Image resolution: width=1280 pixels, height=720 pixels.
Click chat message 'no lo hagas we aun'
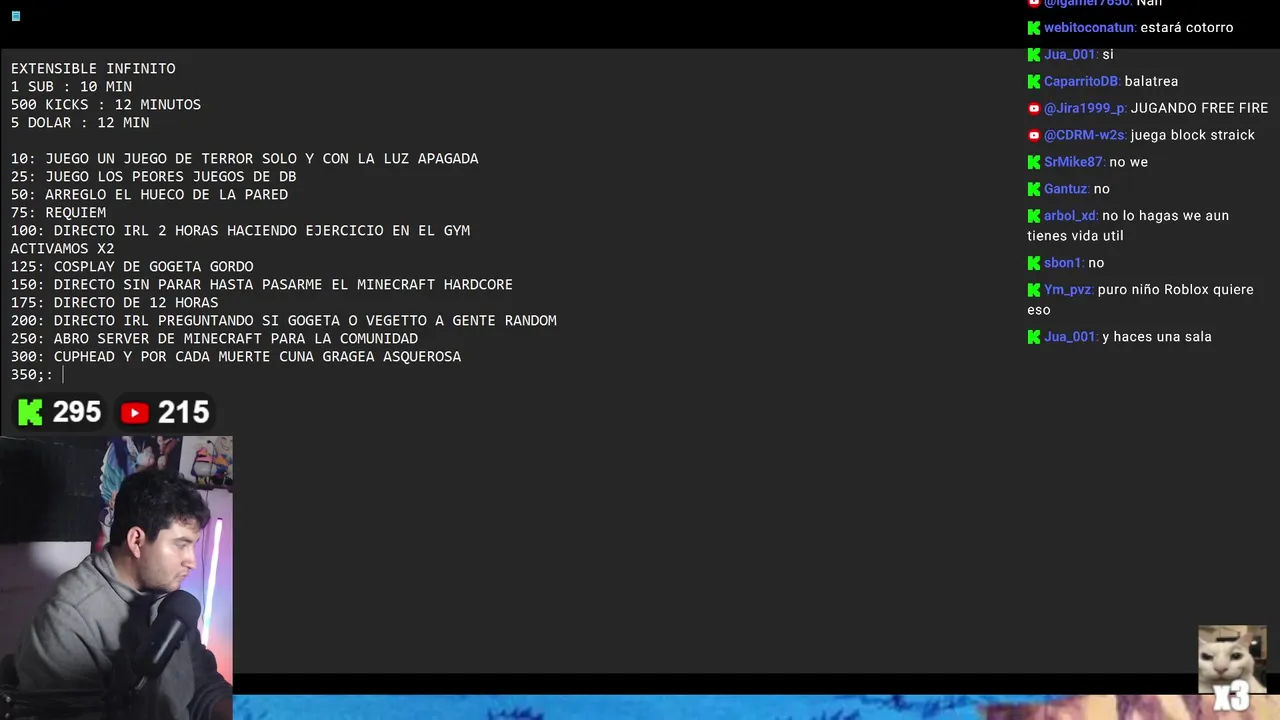click(x=1165, y=217)
